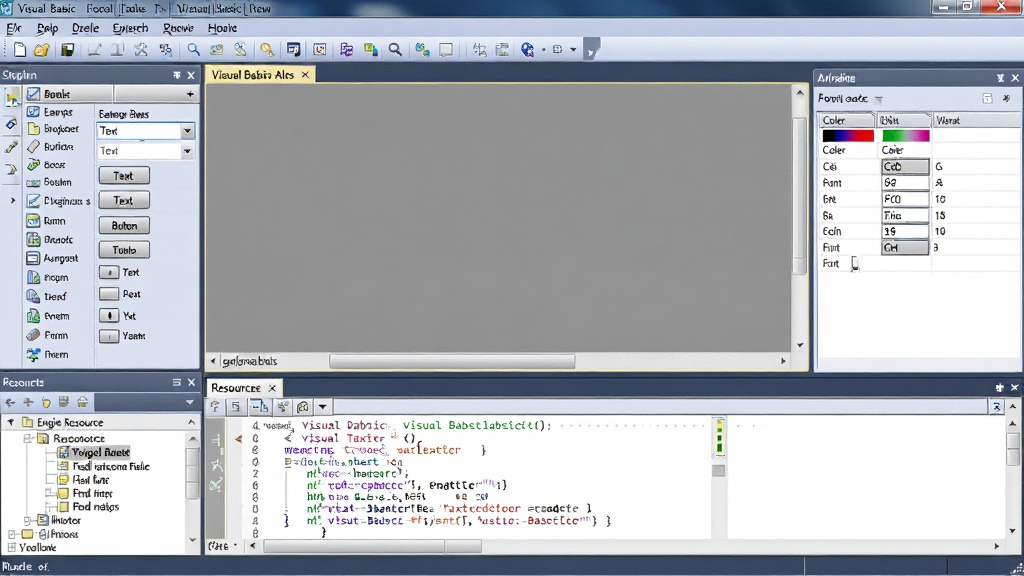Click the designer horizontal scrollbar thumb
Viewport: 1024px width, 576px height.
452,361
